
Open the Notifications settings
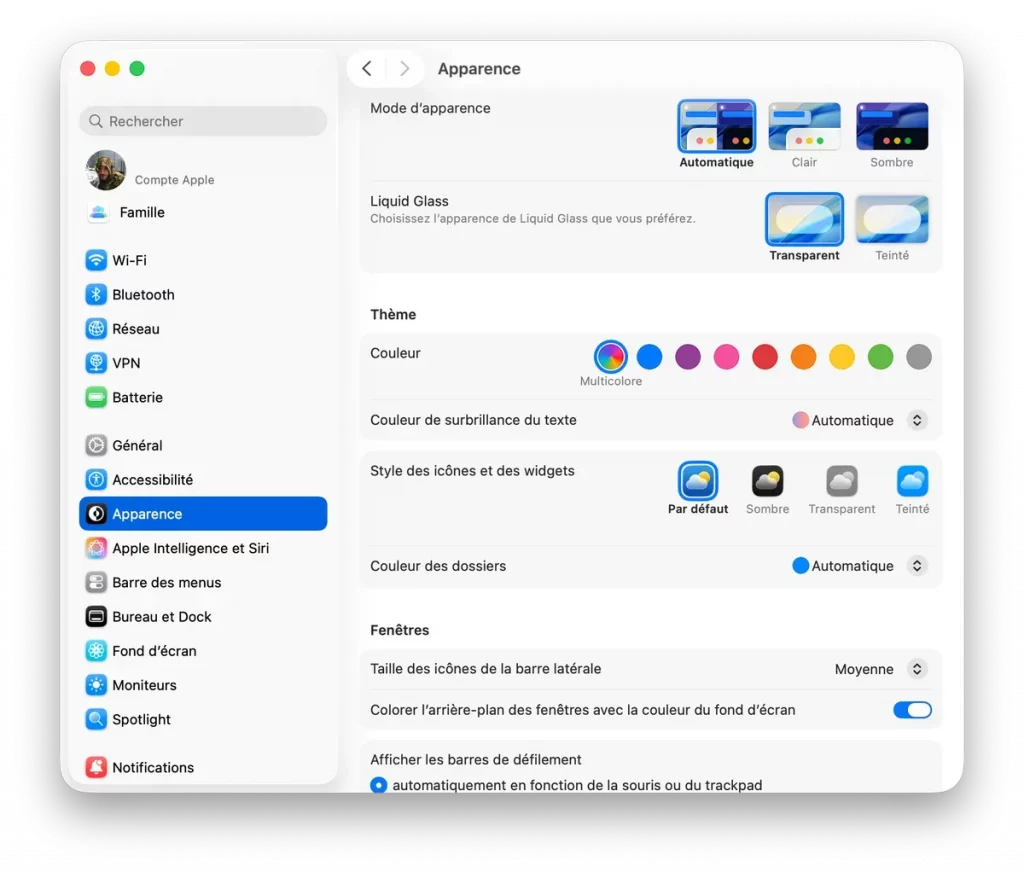(153, 767)
